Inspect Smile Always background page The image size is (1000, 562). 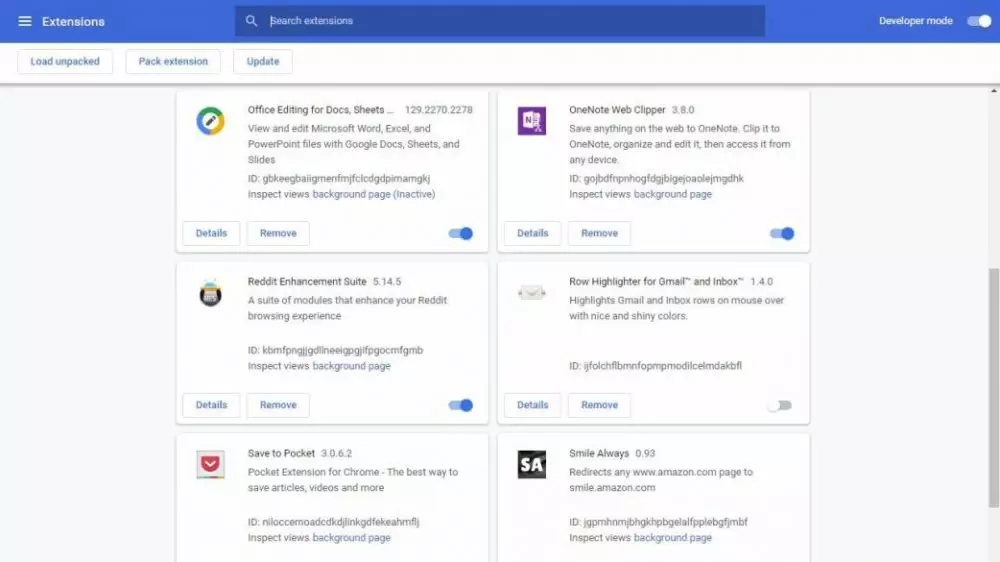pos(673,537)
